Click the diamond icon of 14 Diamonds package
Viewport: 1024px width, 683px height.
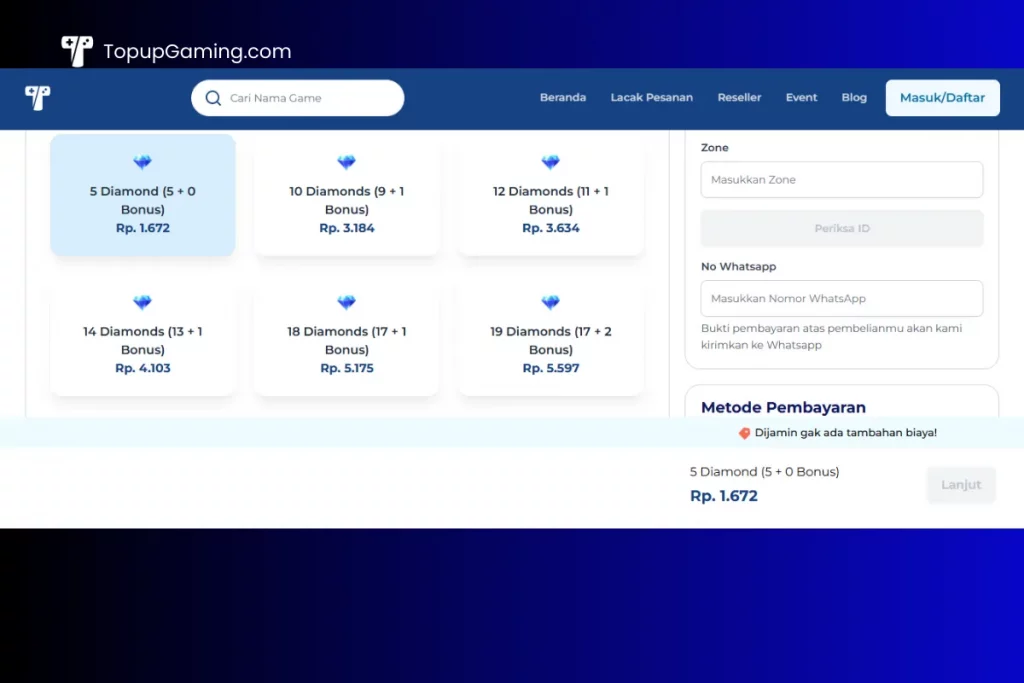(143, 303)
